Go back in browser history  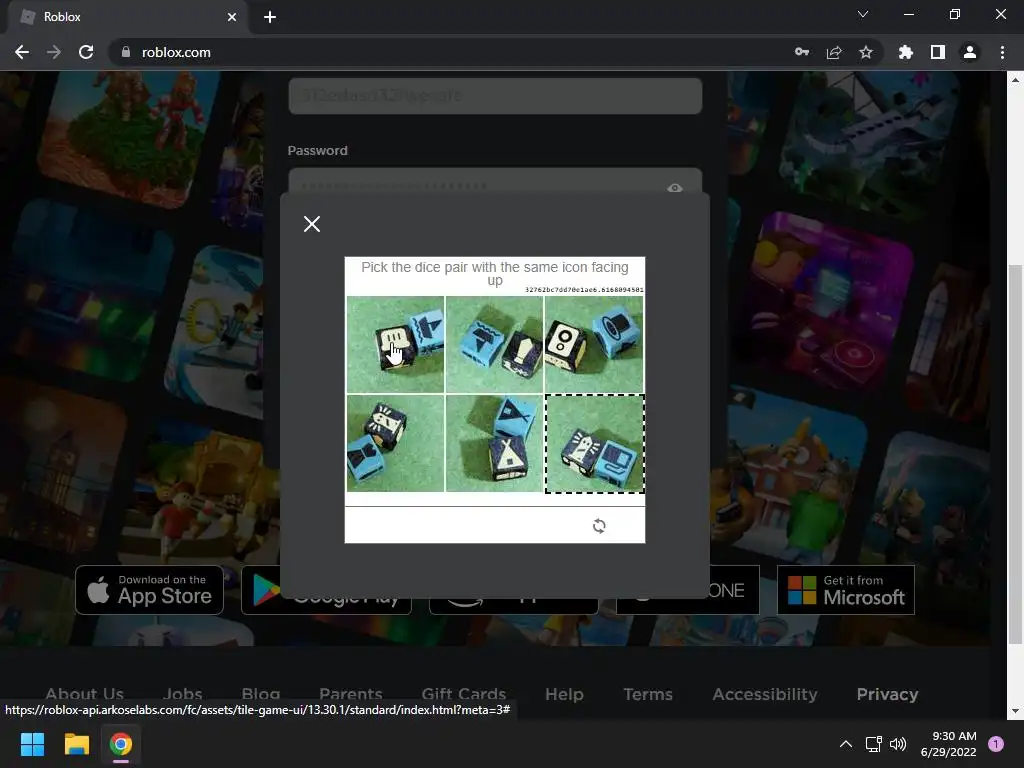pos(22,52)
